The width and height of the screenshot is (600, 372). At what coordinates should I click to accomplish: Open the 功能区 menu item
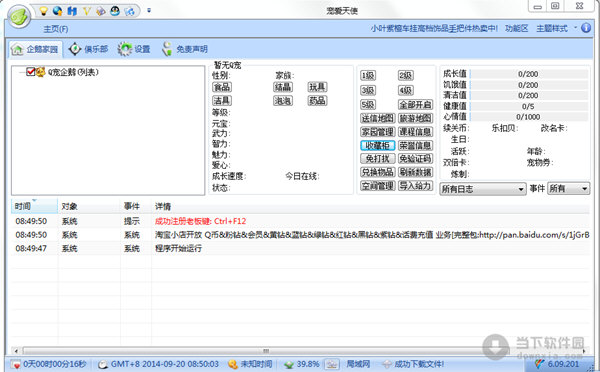tap(517, 28)
